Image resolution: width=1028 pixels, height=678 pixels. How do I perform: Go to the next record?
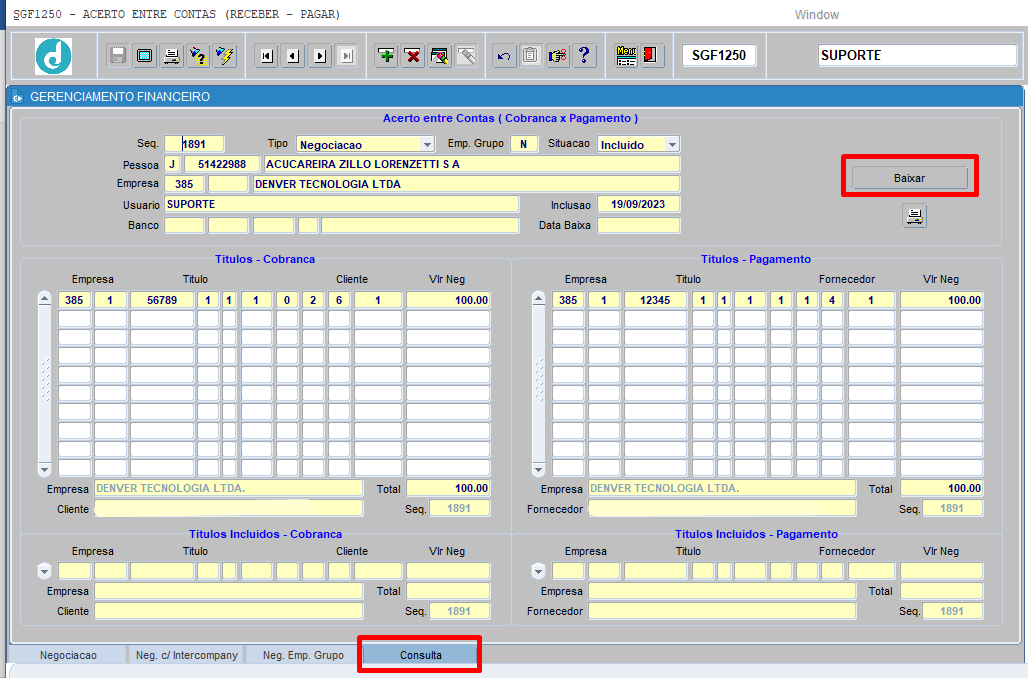(x=320, y=56)
